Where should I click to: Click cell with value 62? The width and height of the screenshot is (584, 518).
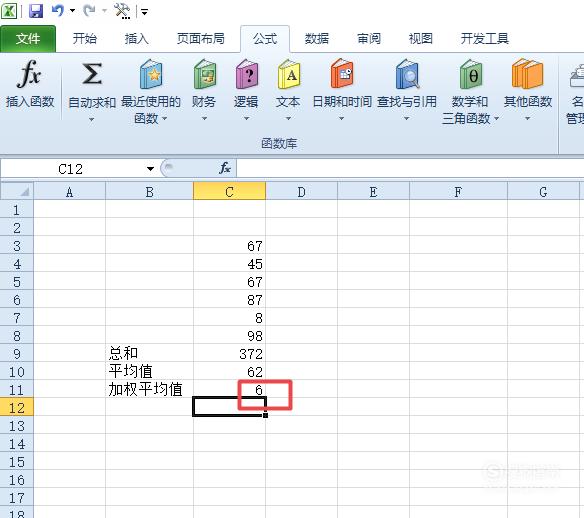(229, 371)
